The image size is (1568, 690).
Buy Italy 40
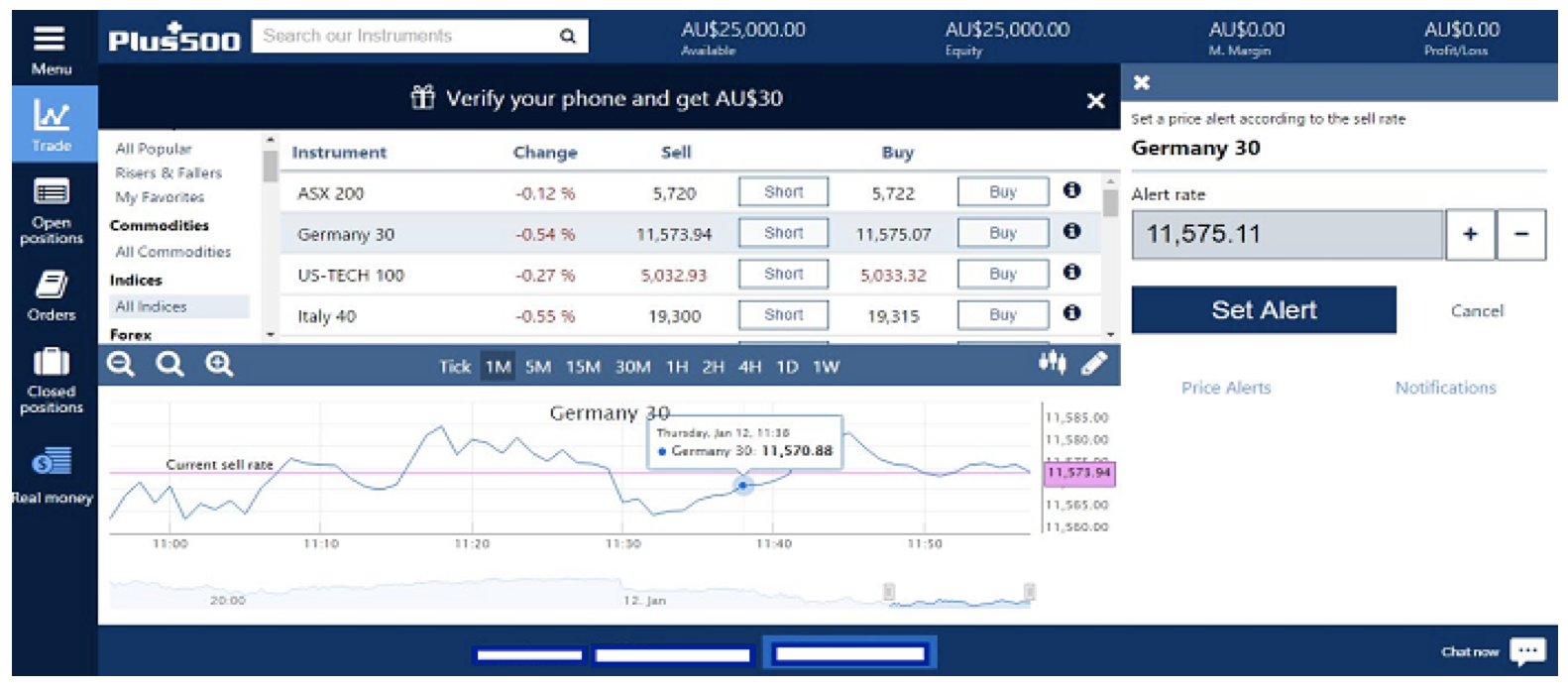click(x=1003, y=315)
